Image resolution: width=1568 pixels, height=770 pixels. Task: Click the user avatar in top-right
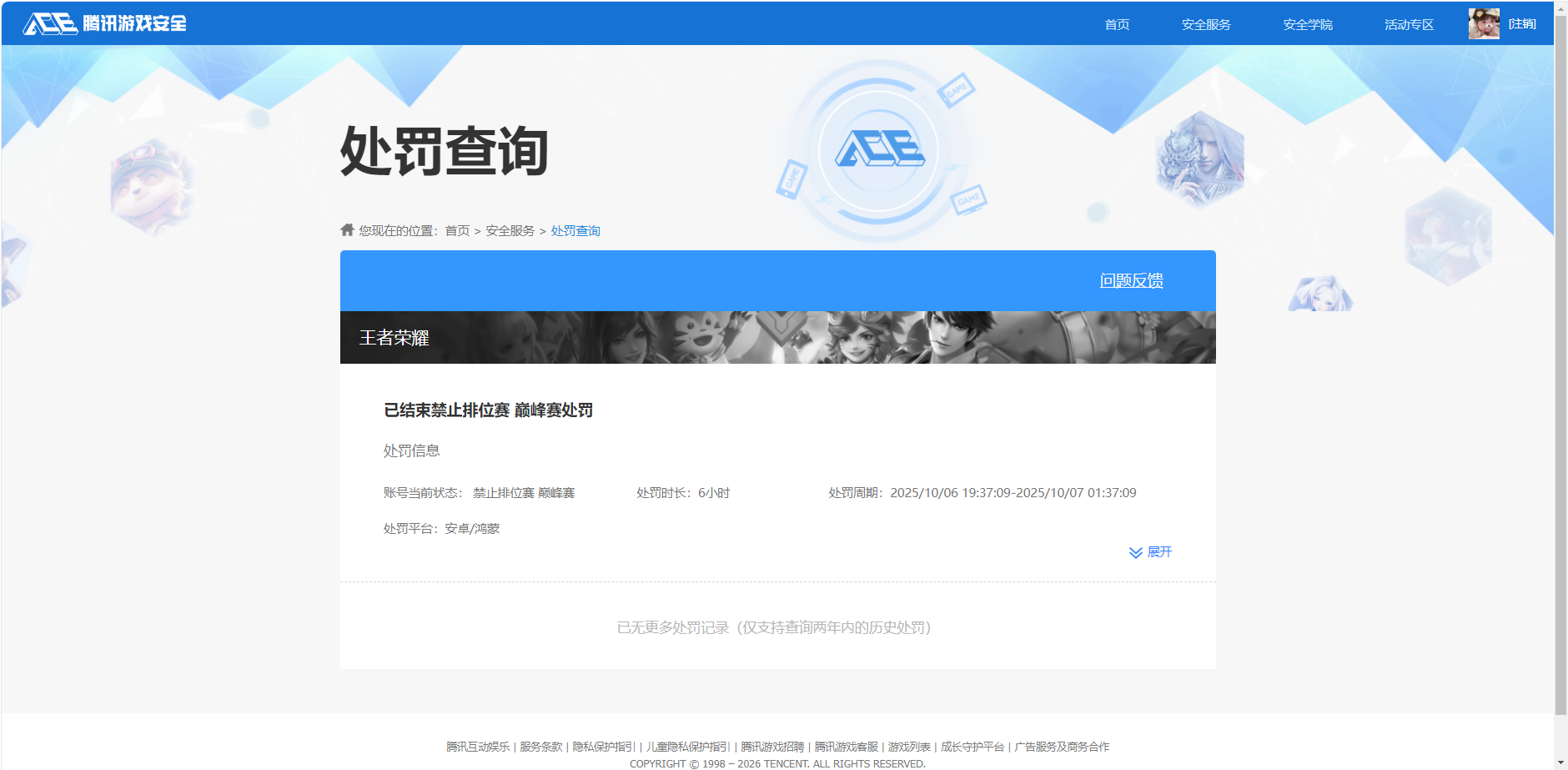[1484, 23]
